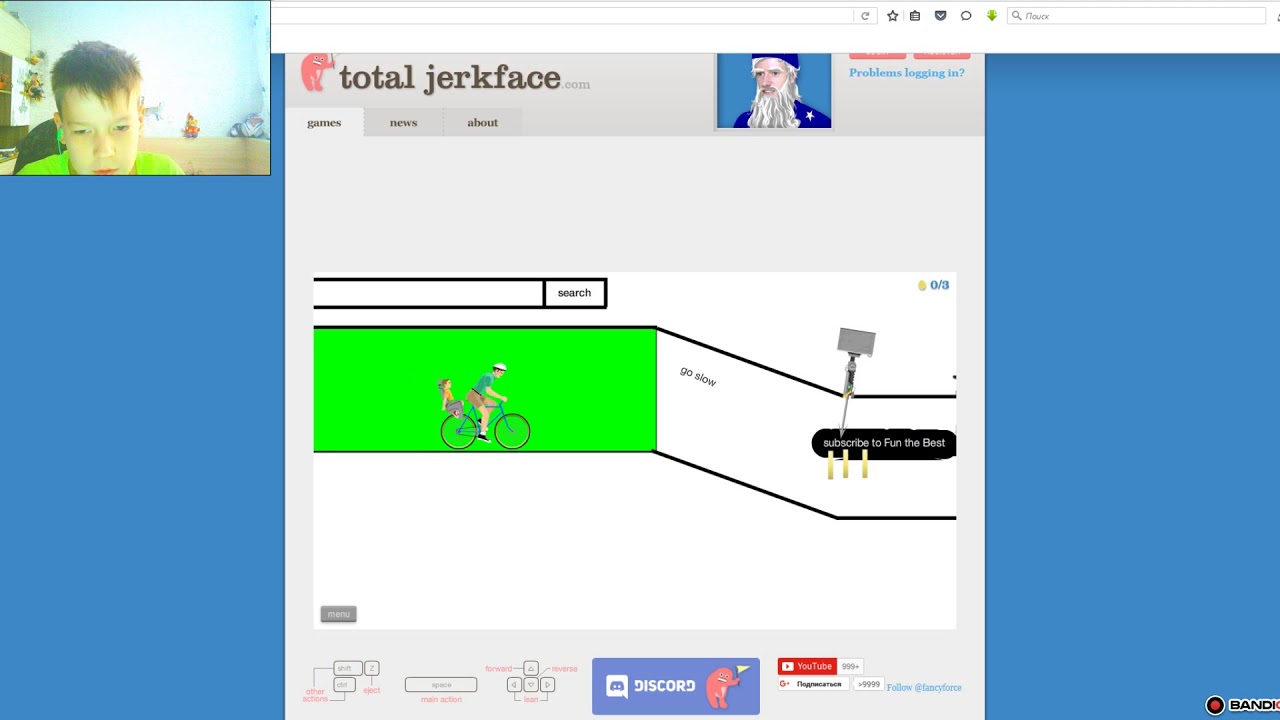Open the YouTube subscribe button
The image size is (1280, 720).
pyautogui.click(x=807, y=666)
